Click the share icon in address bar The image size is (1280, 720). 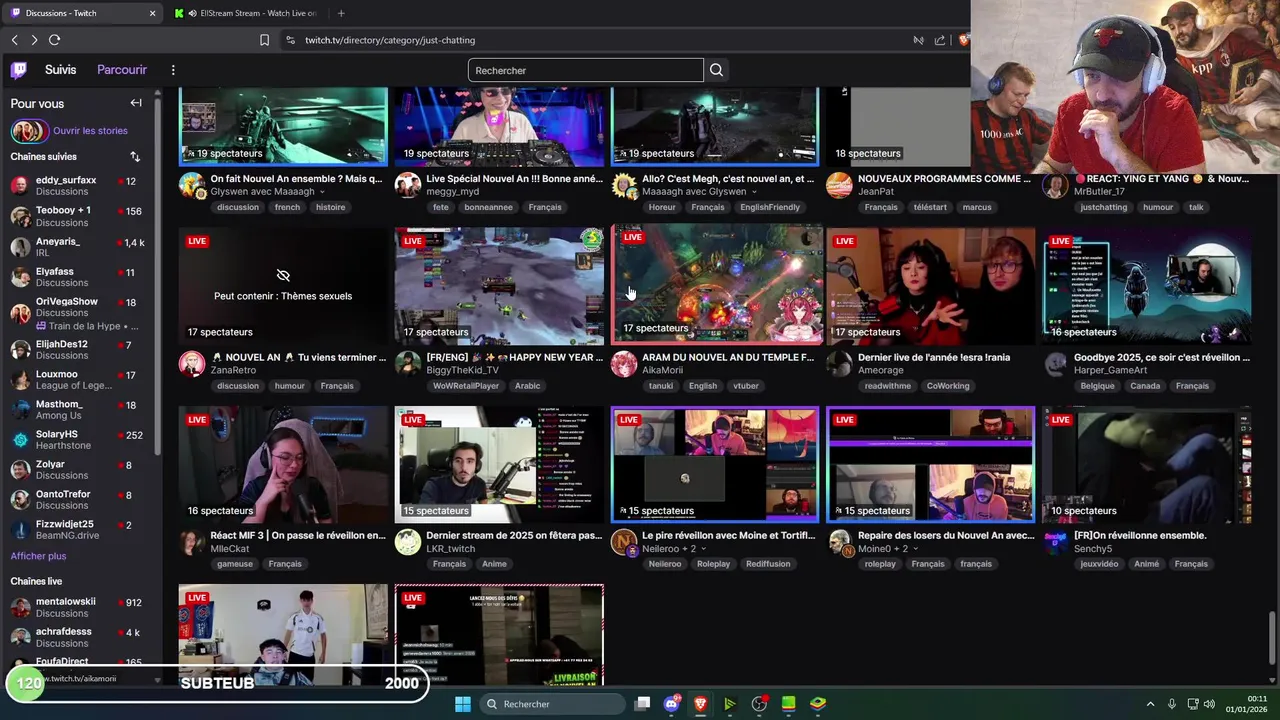coord(940,40)
